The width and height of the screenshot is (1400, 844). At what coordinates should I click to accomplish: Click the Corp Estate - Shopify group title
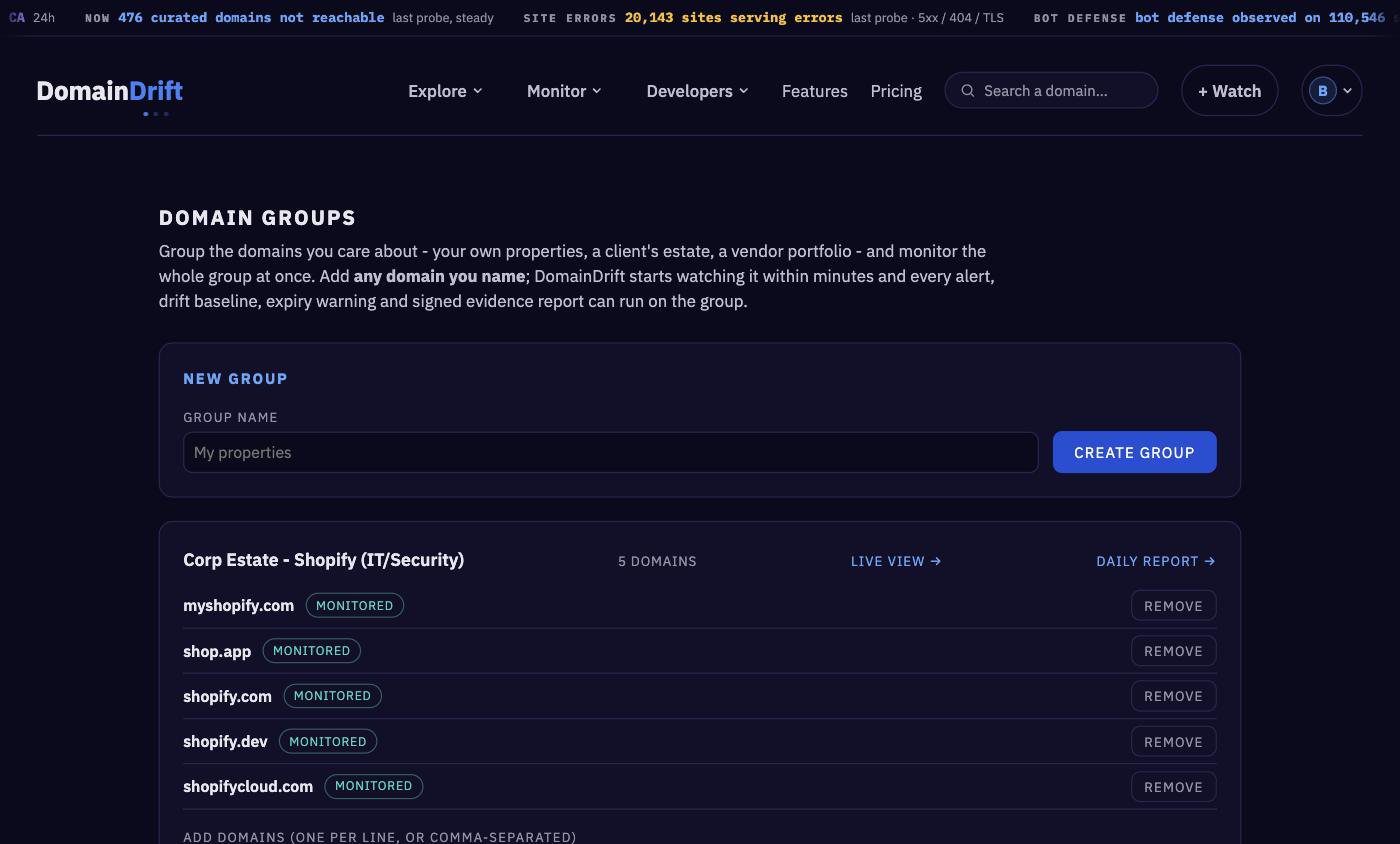coord(323,560)
